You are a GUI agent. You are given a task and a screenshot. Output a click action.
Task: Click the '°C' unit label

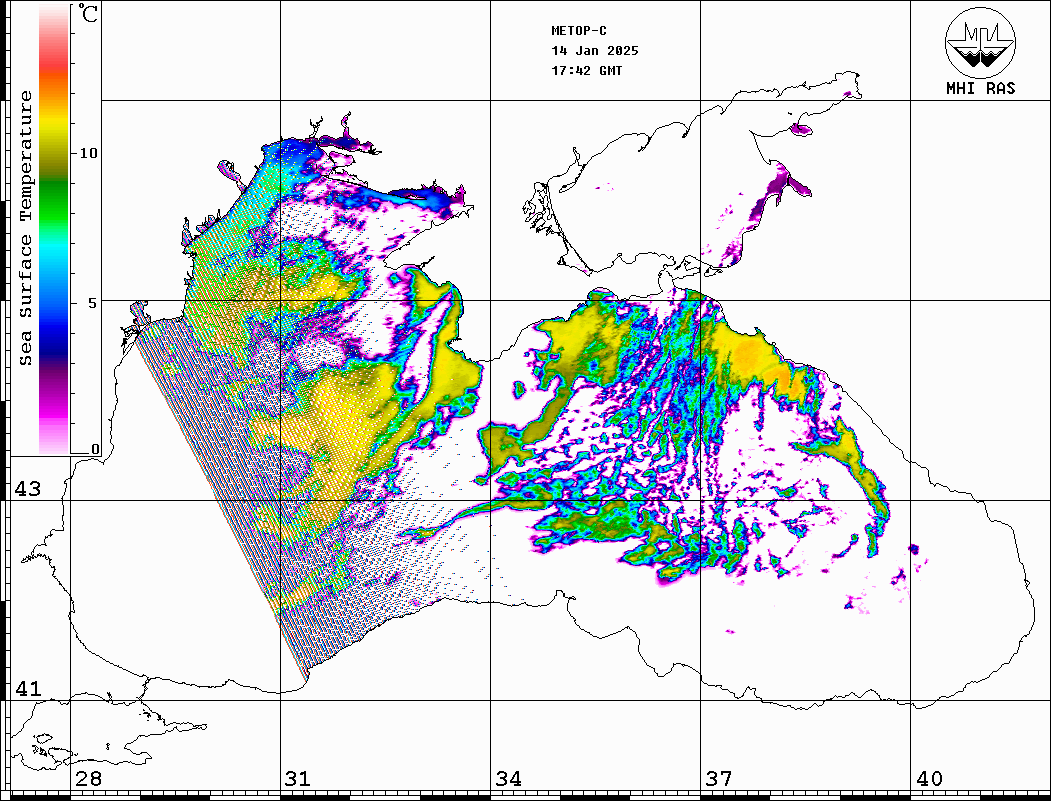click(88, 13)
